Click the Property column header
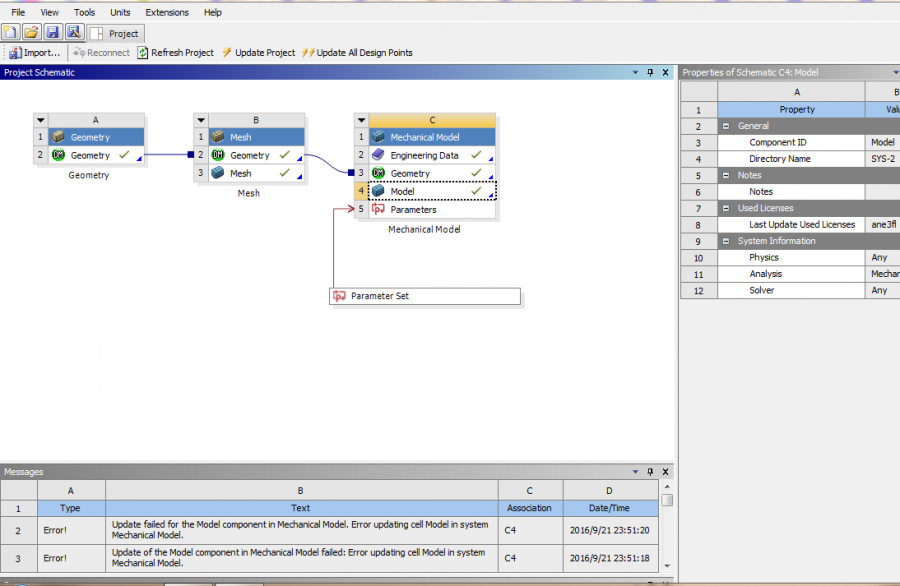 point(791,110)
